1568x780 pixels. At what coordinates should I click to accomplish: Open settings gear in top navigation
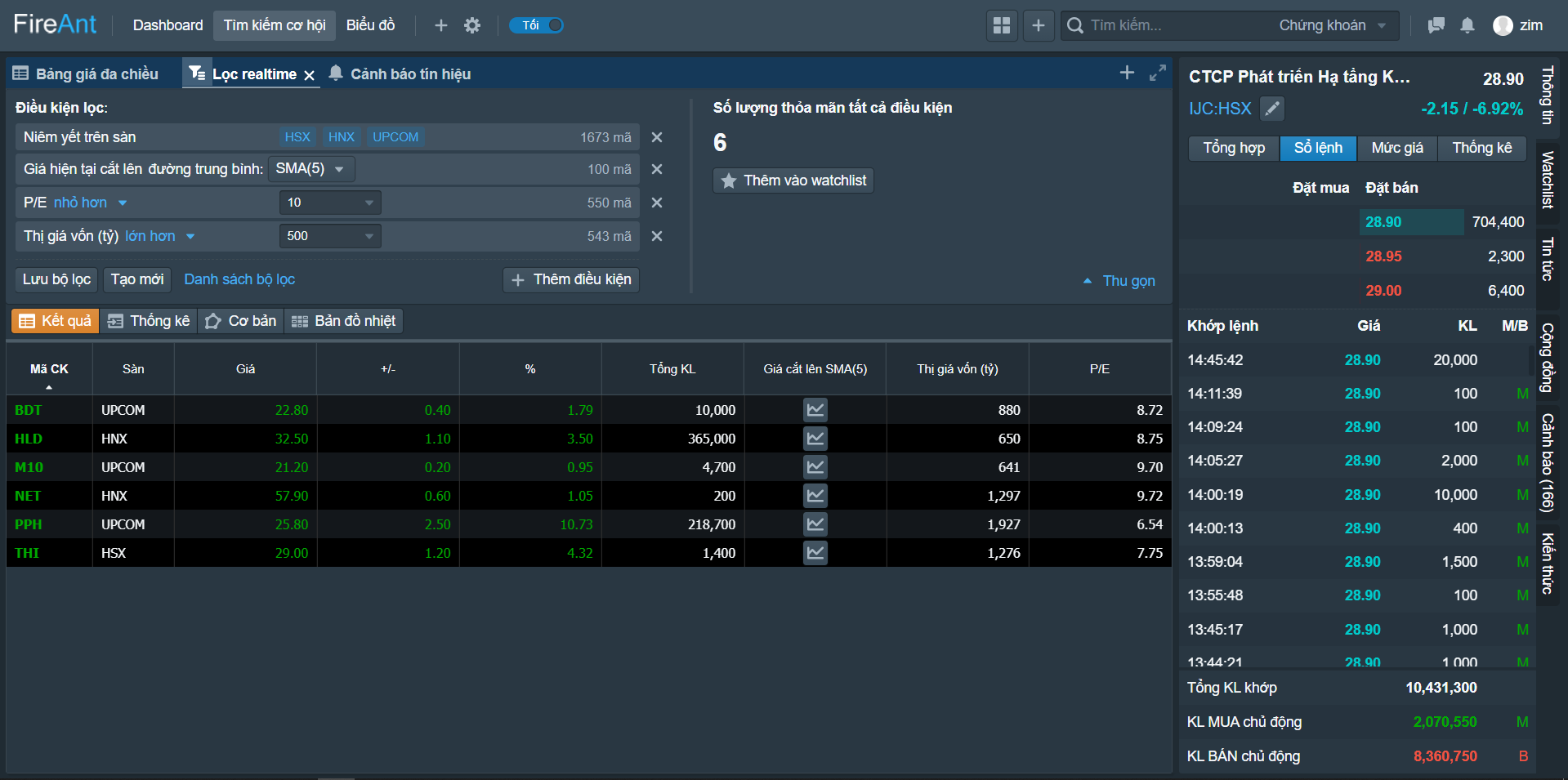472,25
